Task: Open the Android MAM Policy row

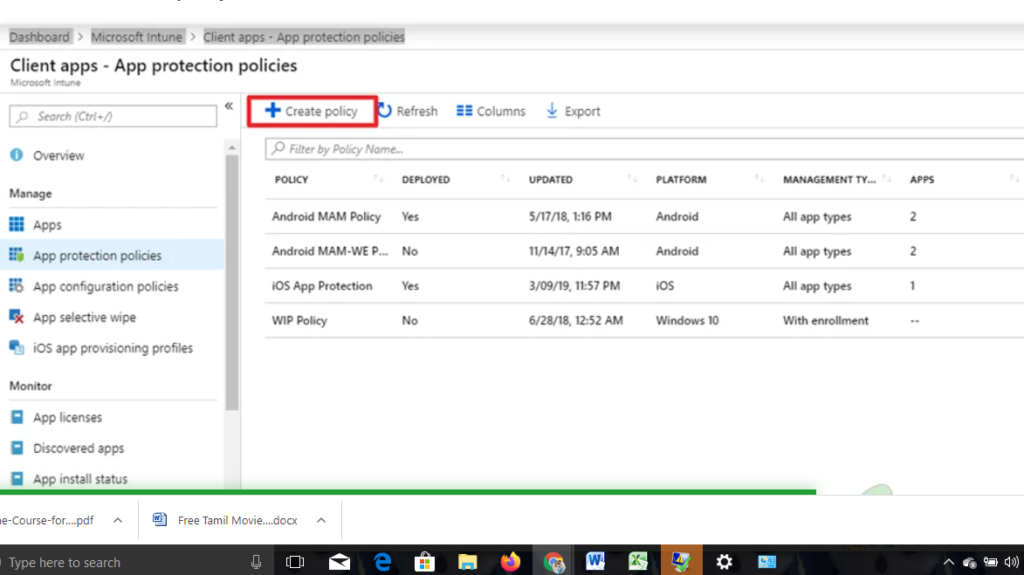Action: 644,216
